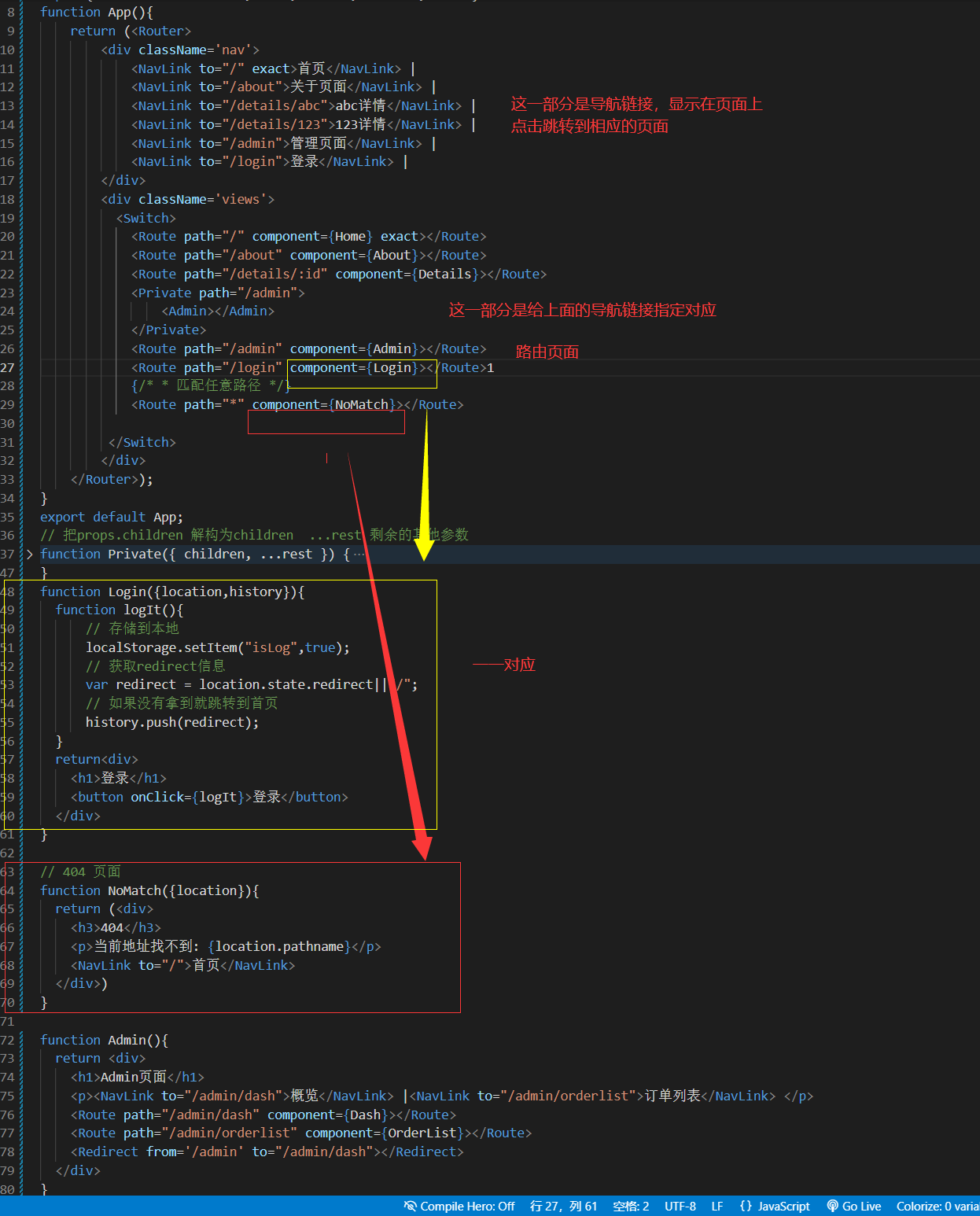980x1216 pixels.
Task: Click Route path="/about" component={About} line
Action: [309, 255]
